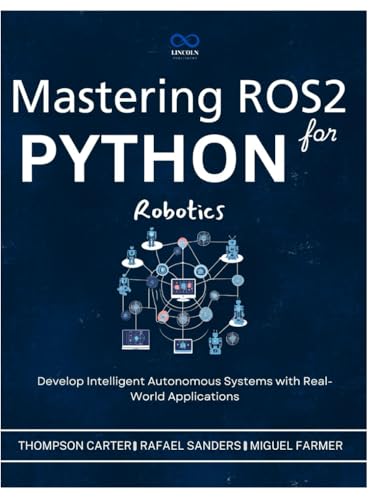Click the cursive word "for"
This screenshot has width=375, height=500.
click(318, 135)
